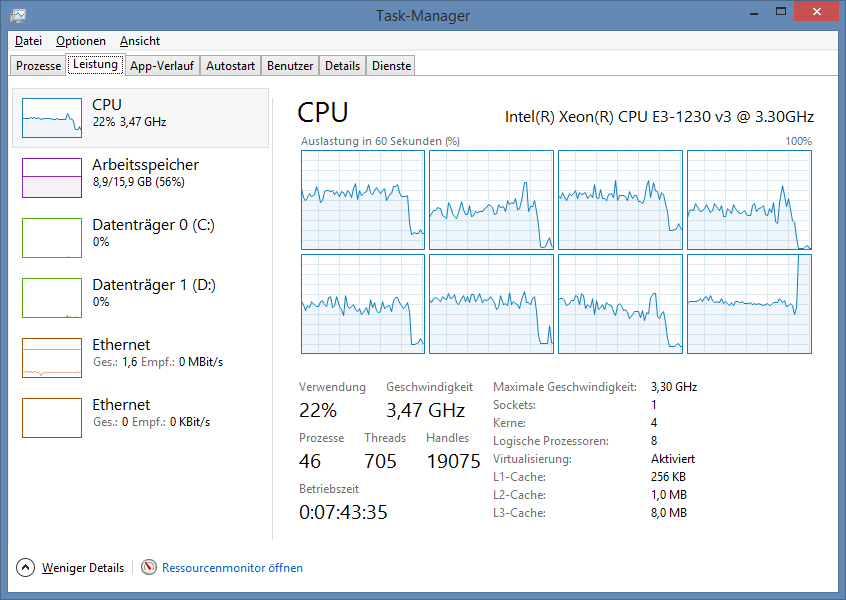Select the CPU usage thumbnail graph

[52, 118]
